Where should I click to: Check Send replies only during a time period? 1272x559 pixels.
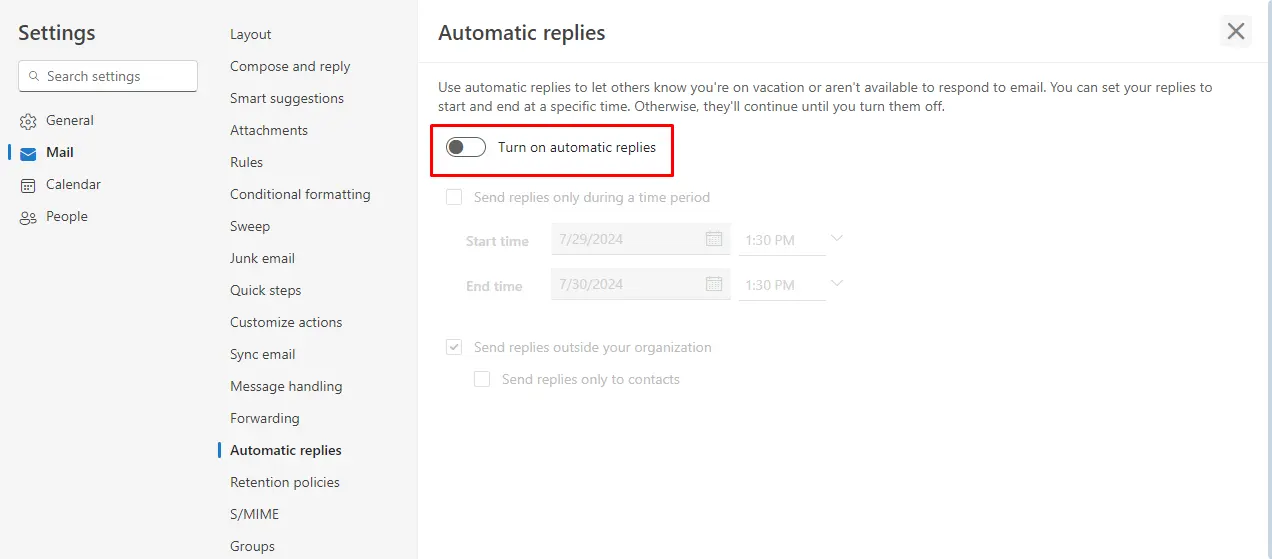coord(454,197)
